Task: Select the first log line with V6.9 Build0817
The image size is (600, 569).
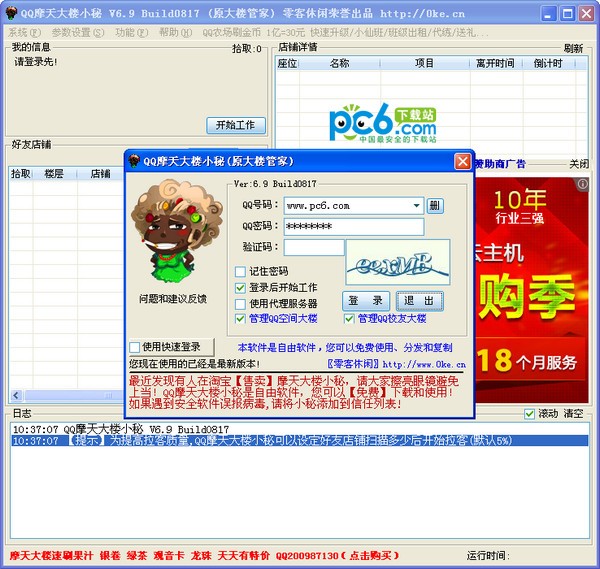Action: (300, 429)
